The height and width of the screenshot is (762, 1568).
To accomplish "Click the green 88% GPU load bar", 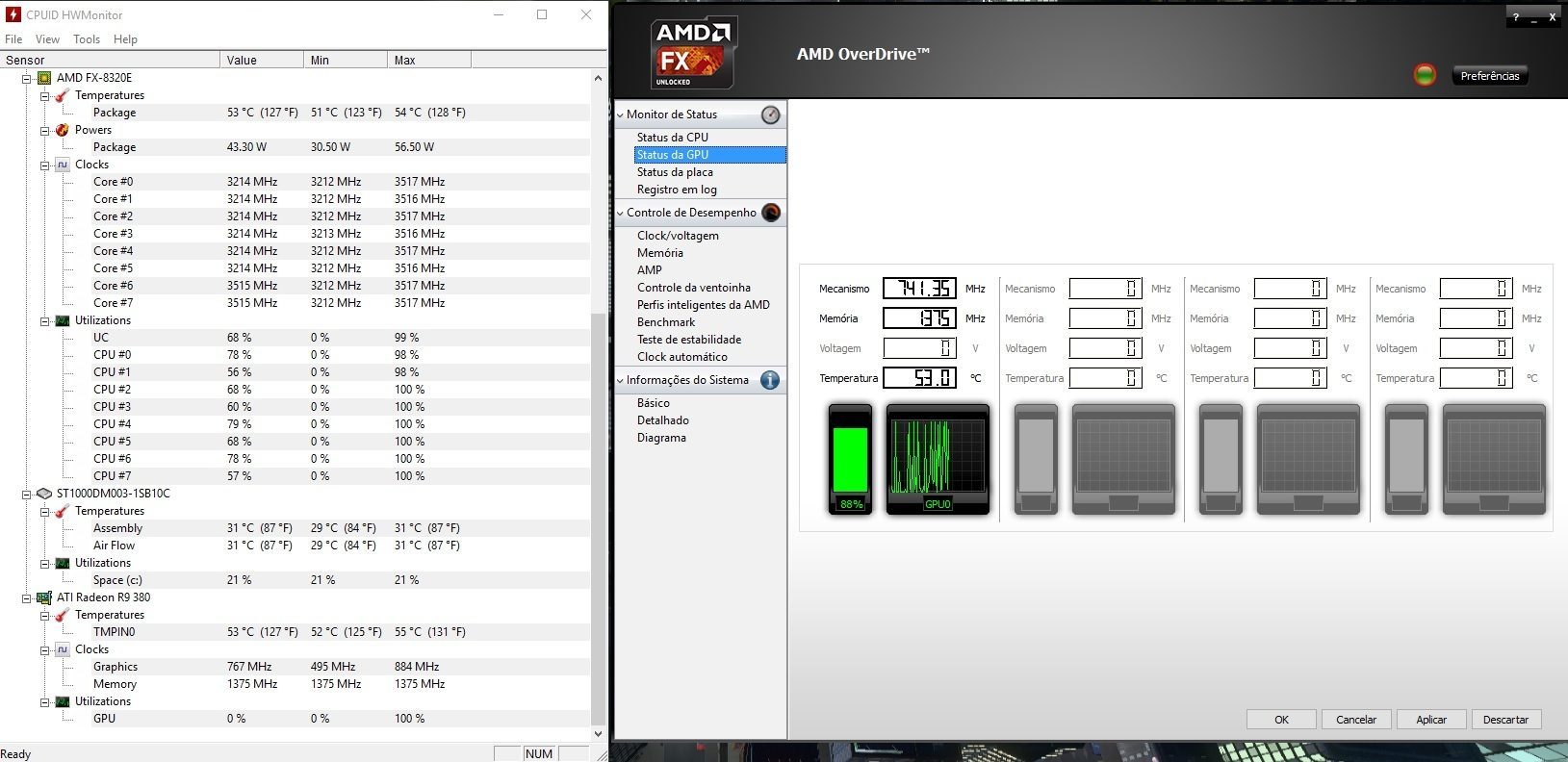I will click(850, 459).
